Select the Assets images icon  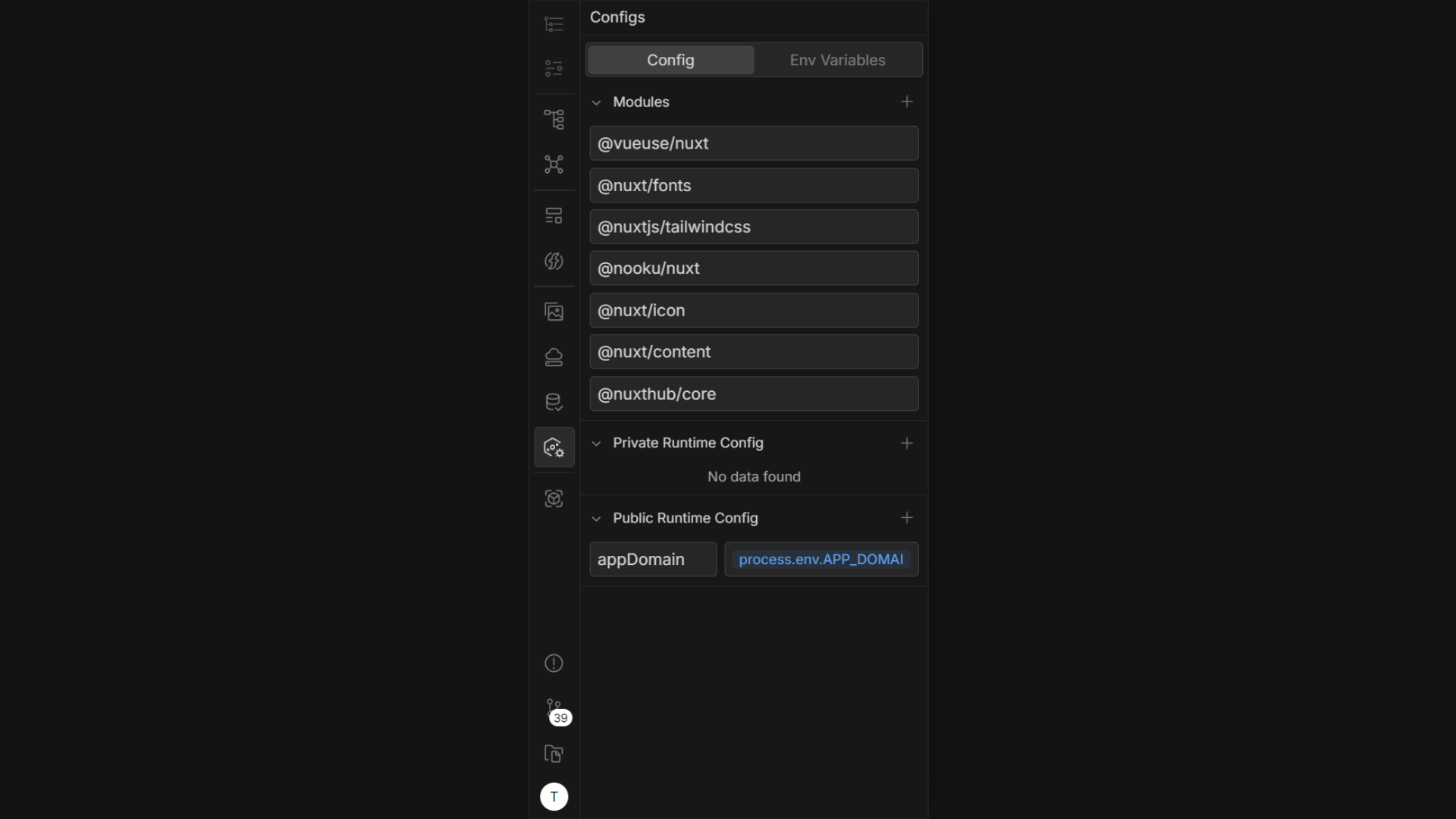(x=554, y=311)
